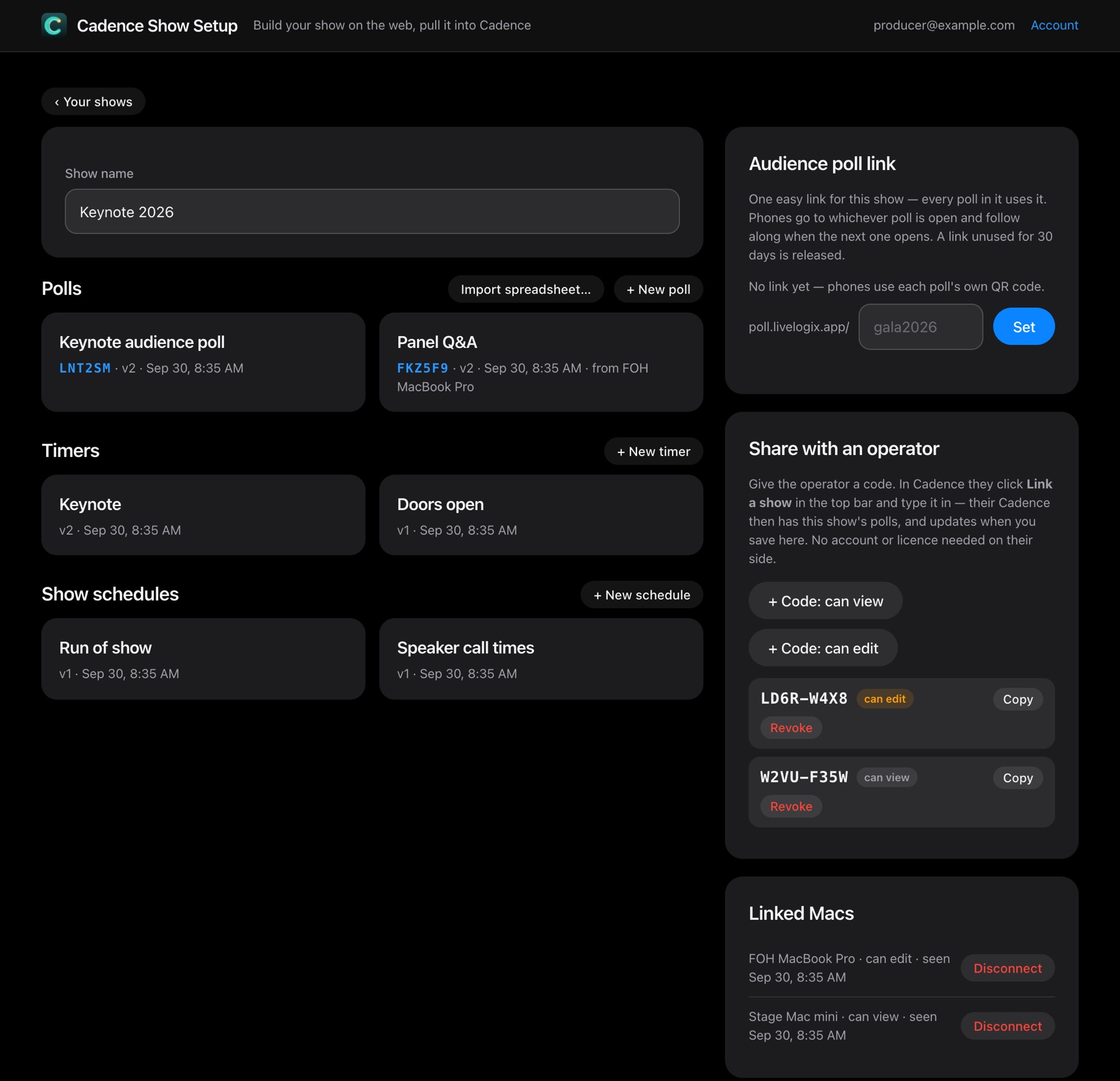Copy code W2VU-F35W
The height and width of the screenshot is (1081, 1120).
click(1018, 777)
